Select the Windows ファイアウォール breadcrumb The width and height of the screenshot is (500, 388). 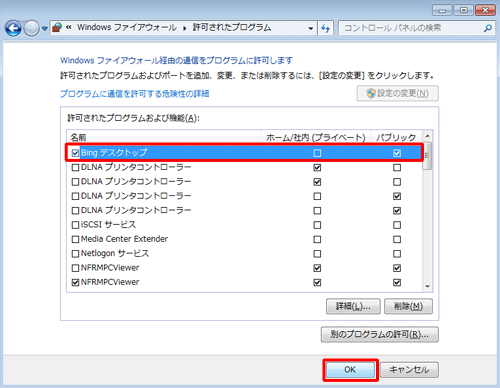pos(127,27)
